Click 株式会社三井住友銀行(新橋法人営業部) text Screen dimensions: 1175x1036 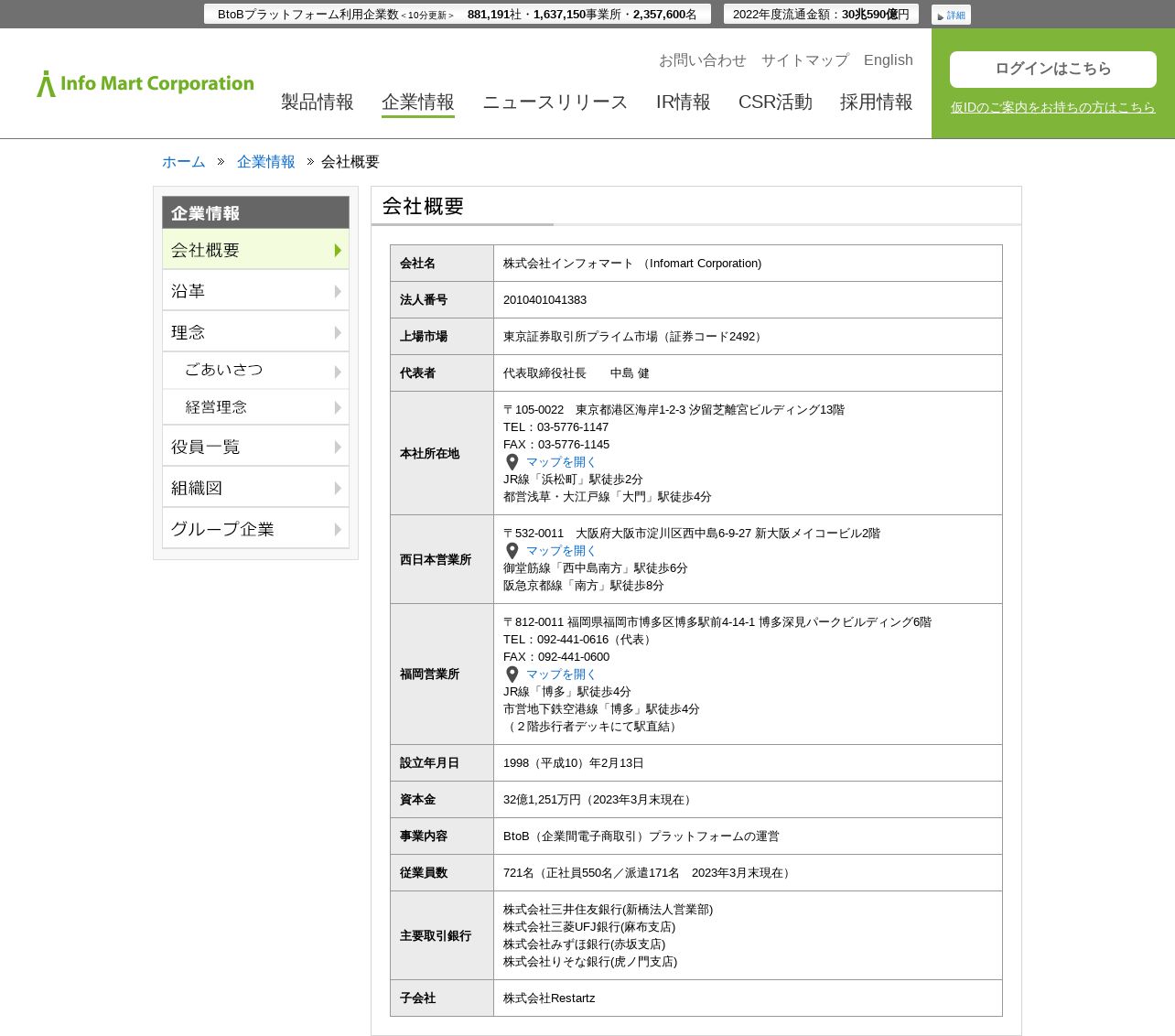click(x=608, y=910)
